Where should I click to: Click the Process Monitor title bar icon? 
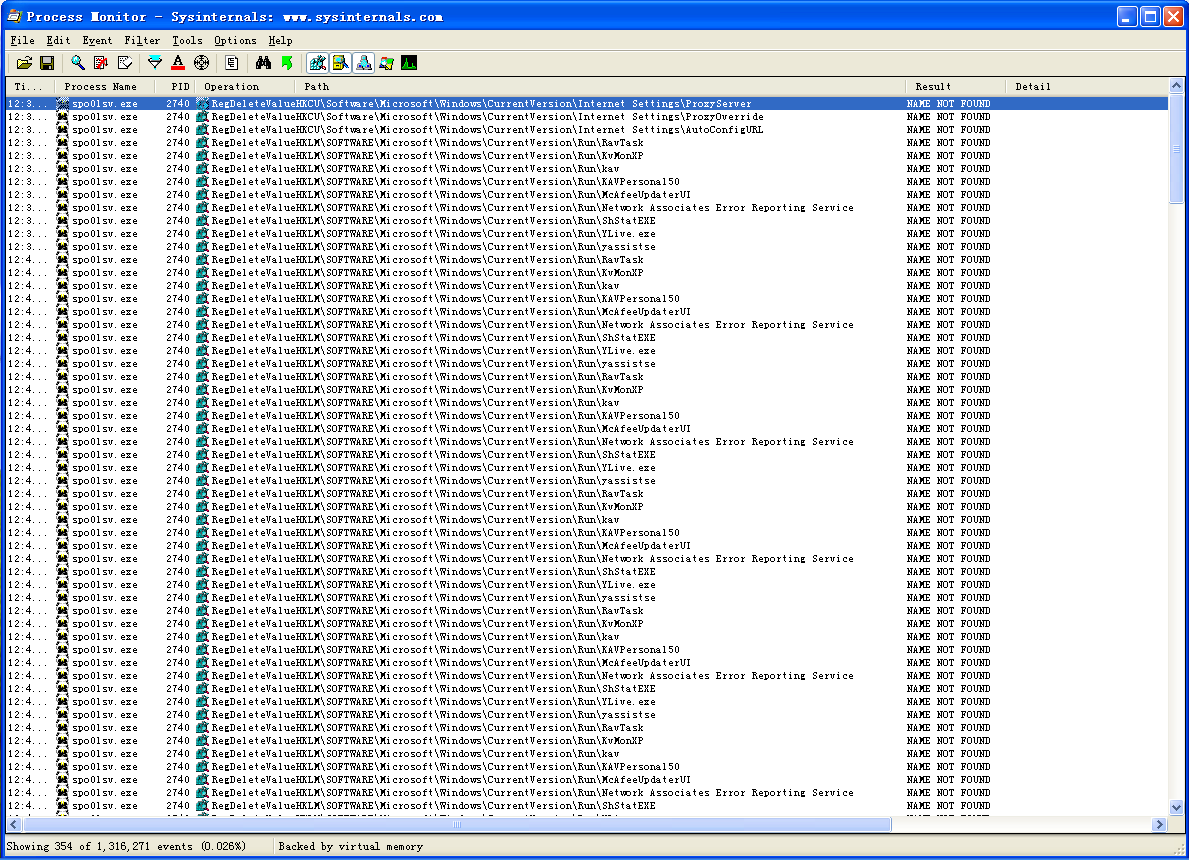click(x=14, y=16)
